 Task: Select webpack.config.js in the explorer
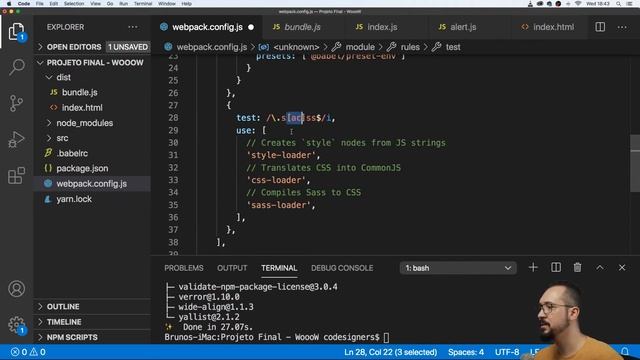tap(92, 184)
